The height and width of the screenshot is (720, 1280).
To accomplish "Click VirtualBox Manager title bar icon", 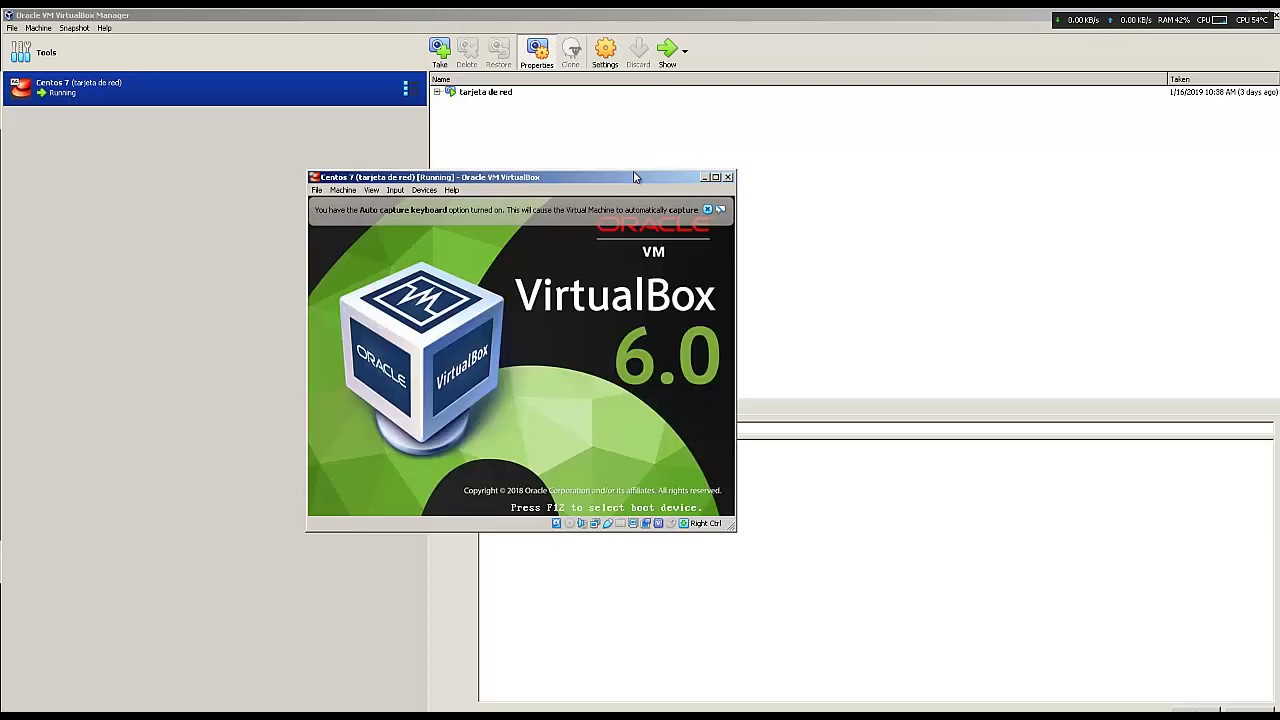I will [x=9, y=15].
